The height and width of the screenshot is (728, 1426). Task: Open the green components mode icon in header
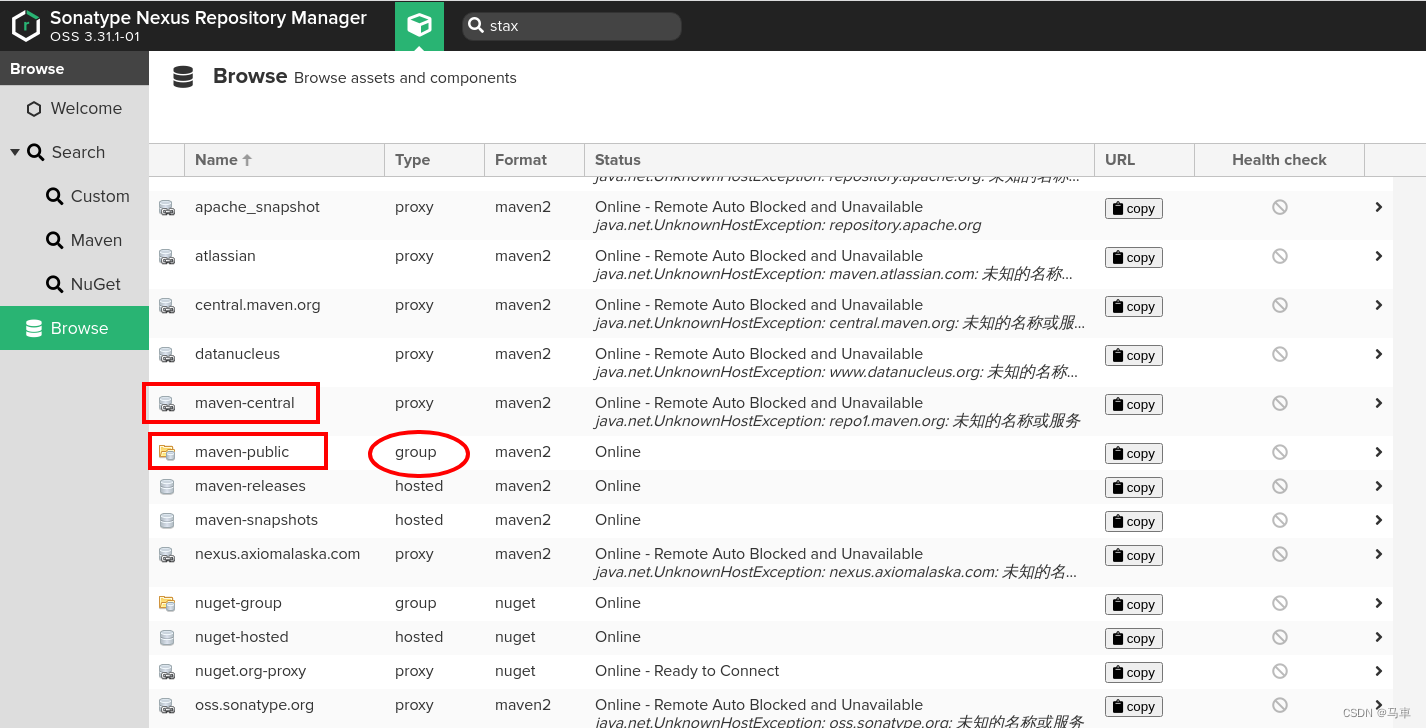point(419,25)
